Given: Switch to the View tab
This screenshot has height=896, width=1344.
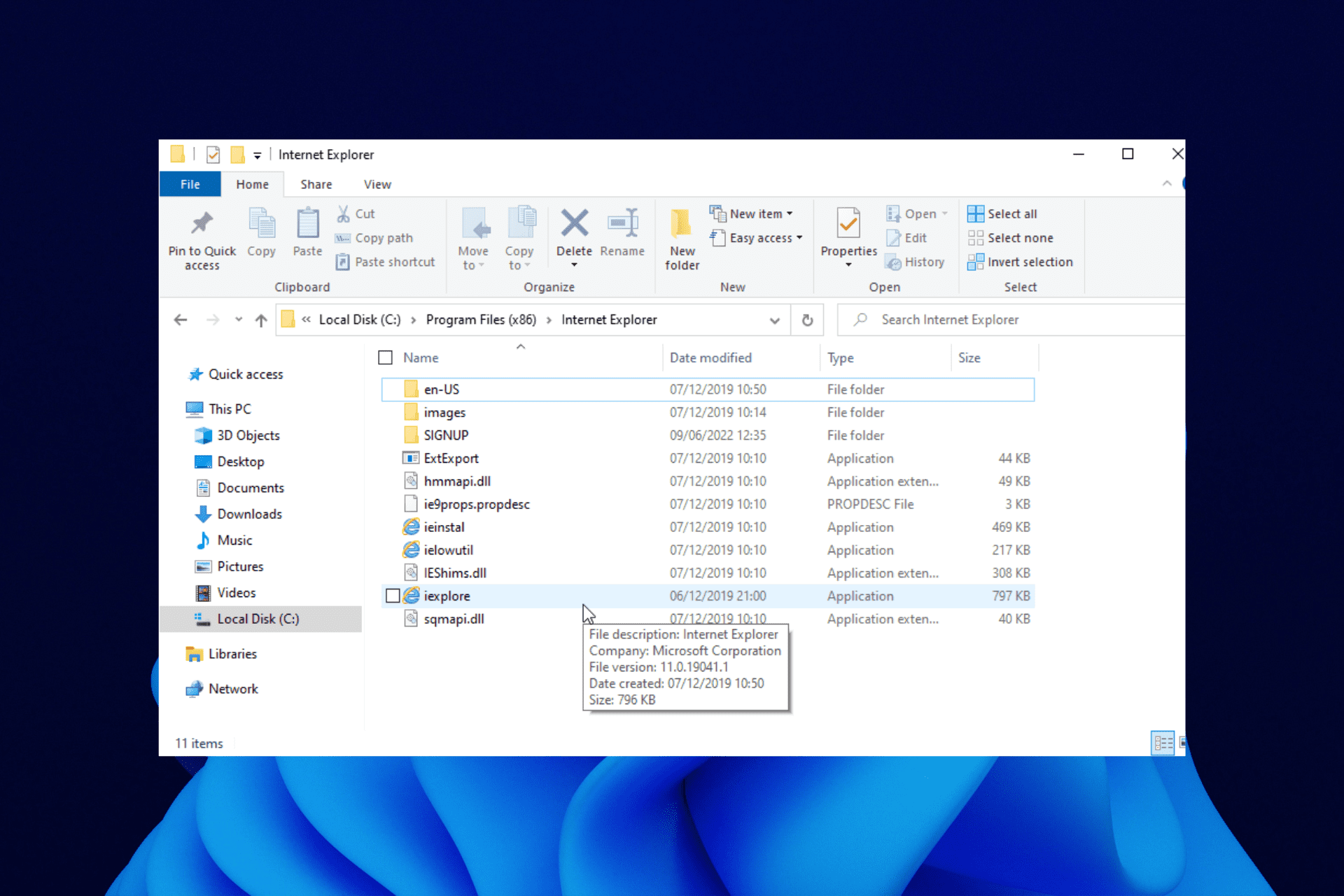Looking at the screenshot, I should click(x=377, y=184).
